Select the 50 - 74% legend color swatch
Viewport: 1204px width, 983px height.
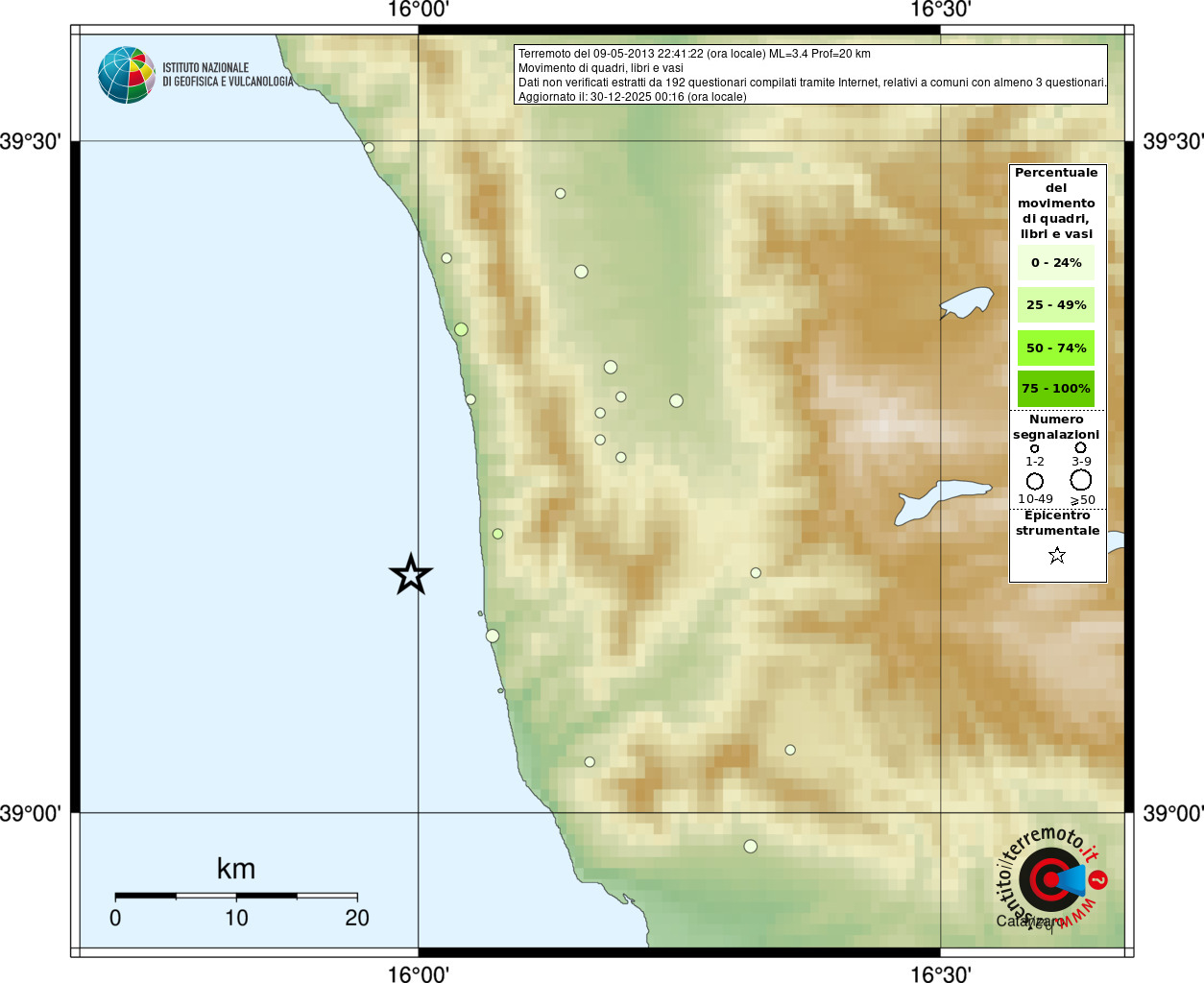pyautogui.click(x=1056, y=348)
